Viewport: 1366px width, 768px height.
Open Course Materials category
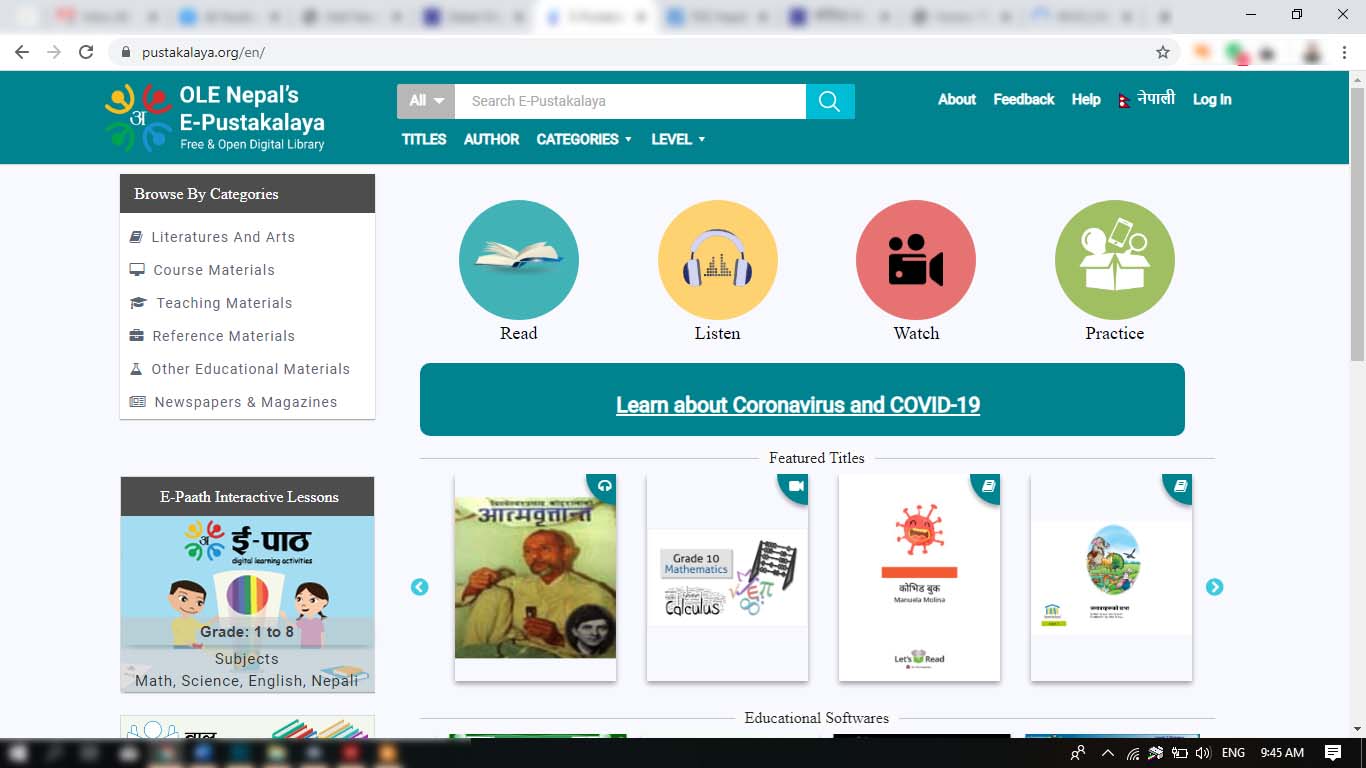point(214,270)
